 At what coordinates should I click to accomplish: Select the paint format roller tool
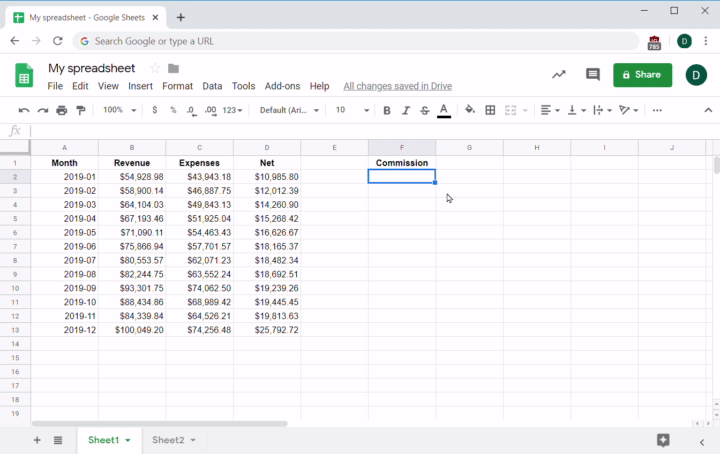(81, 110)
